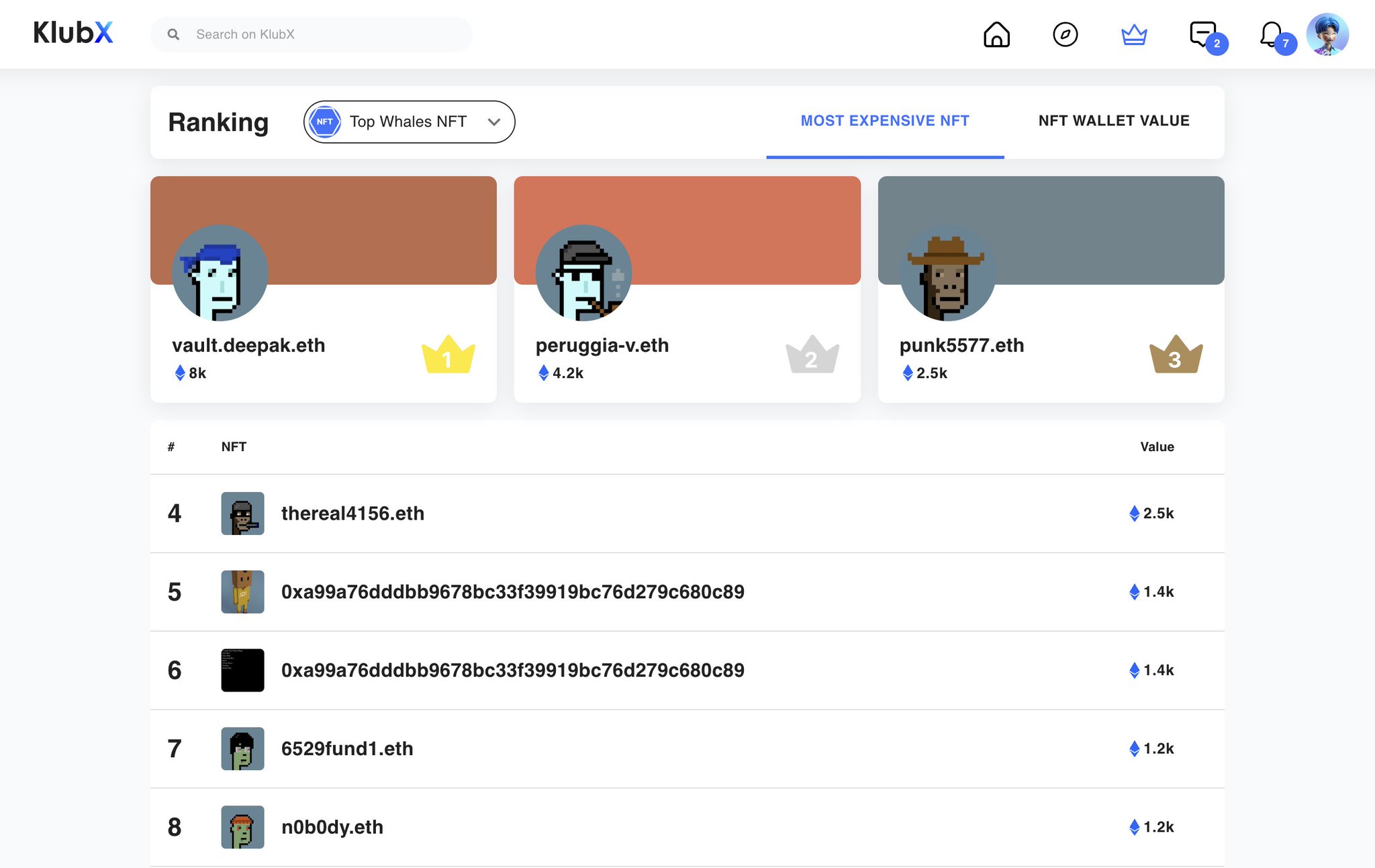Screen dimensions: 1375x868
Task: Click the 2.5k value for thereal4156.eth
Action: (x=1151, y=514)
